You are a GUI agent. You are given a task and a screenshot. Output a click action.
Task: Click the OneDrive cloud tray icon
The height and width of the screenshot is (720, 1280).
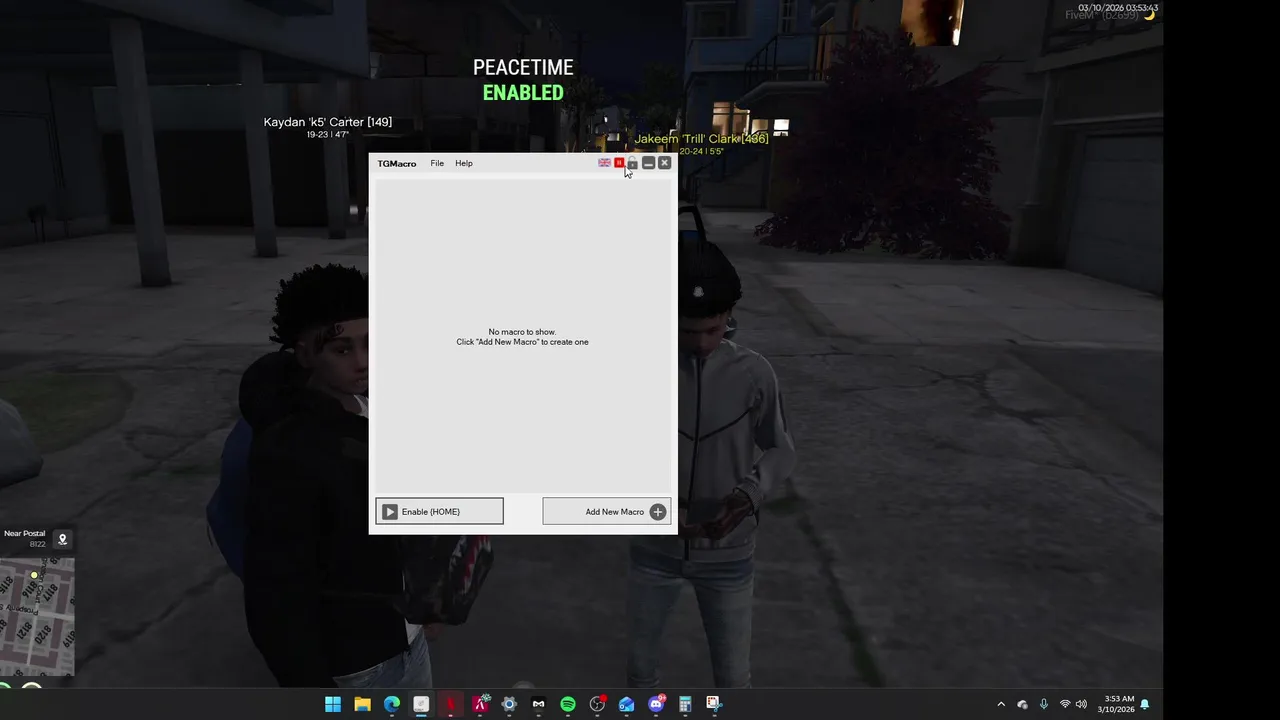1022,704
